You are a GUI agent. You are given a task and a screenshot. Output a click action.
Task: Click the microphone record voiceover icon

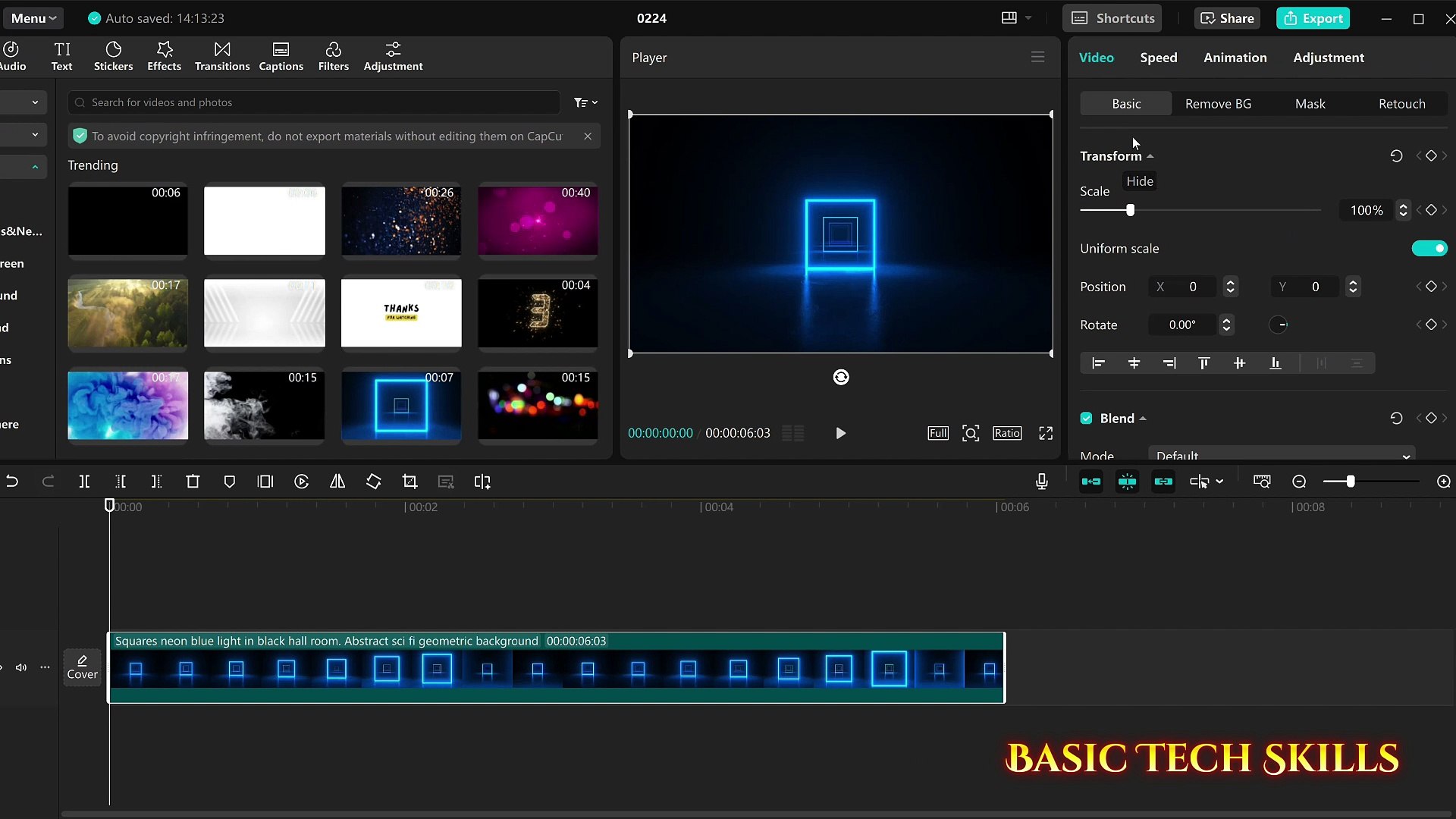click(1041, 482)
